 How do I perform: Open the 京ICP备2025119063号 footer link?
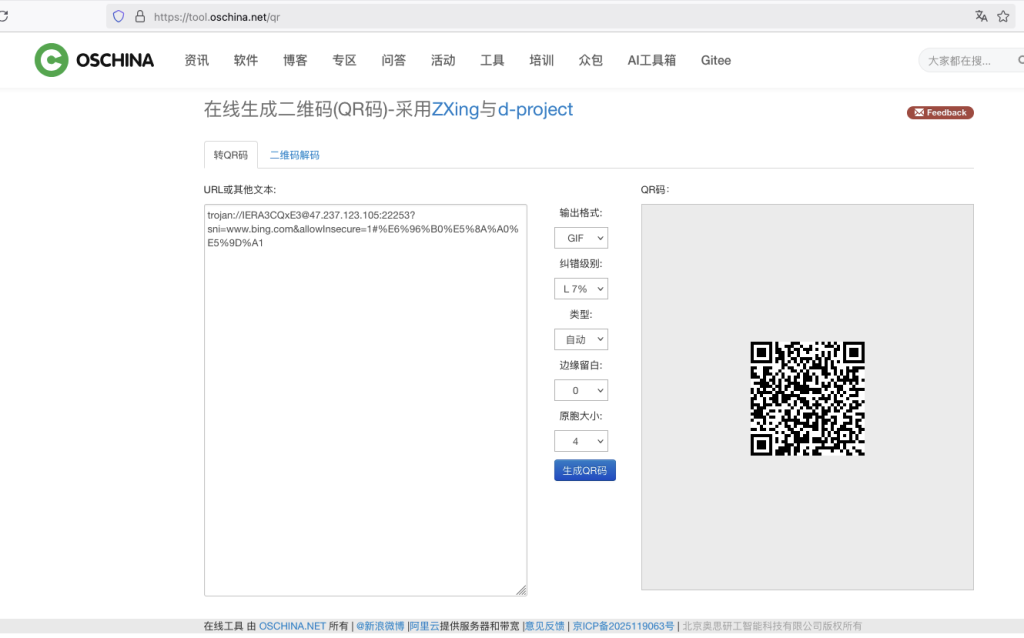[623, 626]
